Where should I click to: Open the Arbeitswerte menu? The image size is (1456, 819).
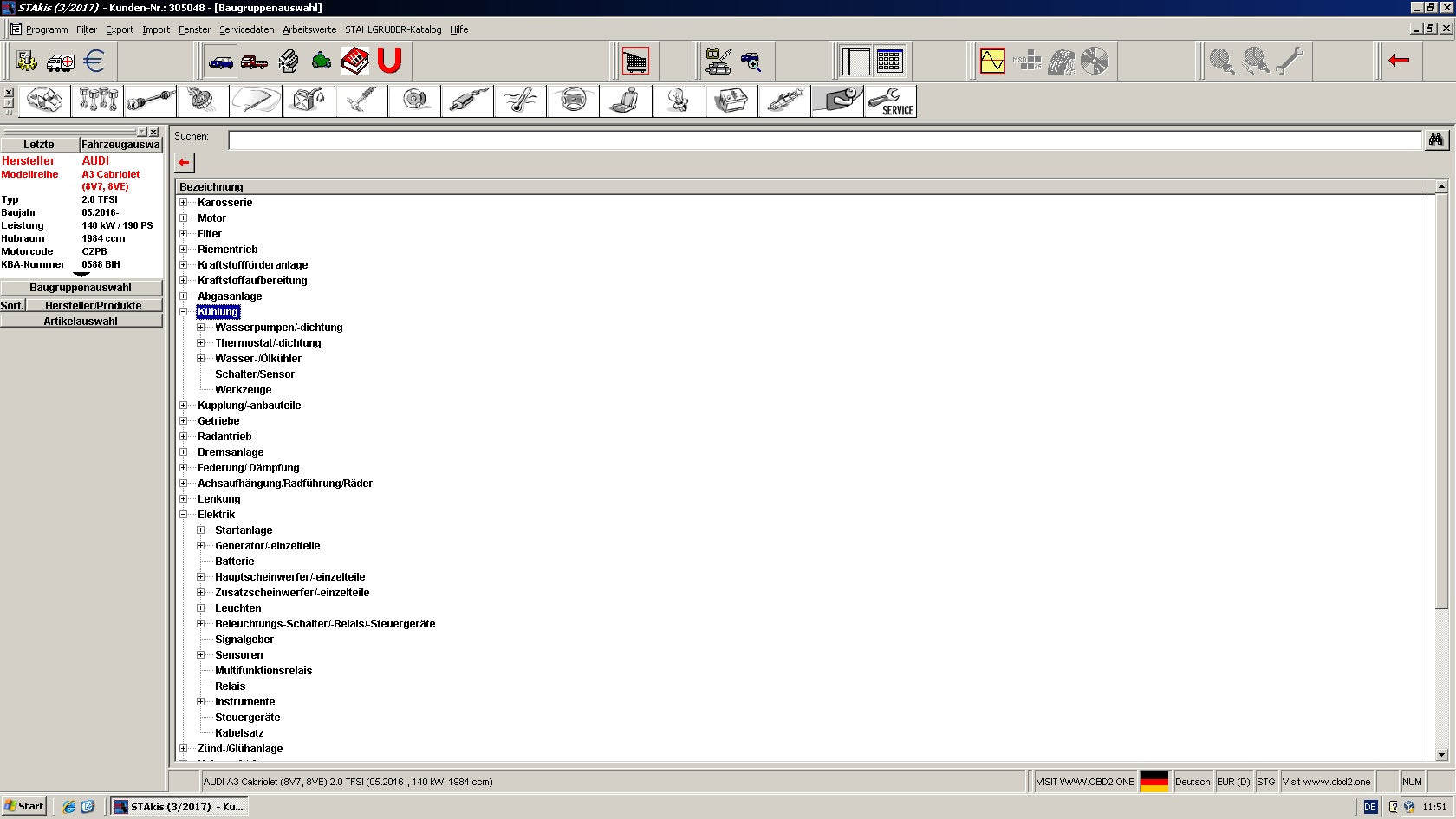[x=309, y=29]
